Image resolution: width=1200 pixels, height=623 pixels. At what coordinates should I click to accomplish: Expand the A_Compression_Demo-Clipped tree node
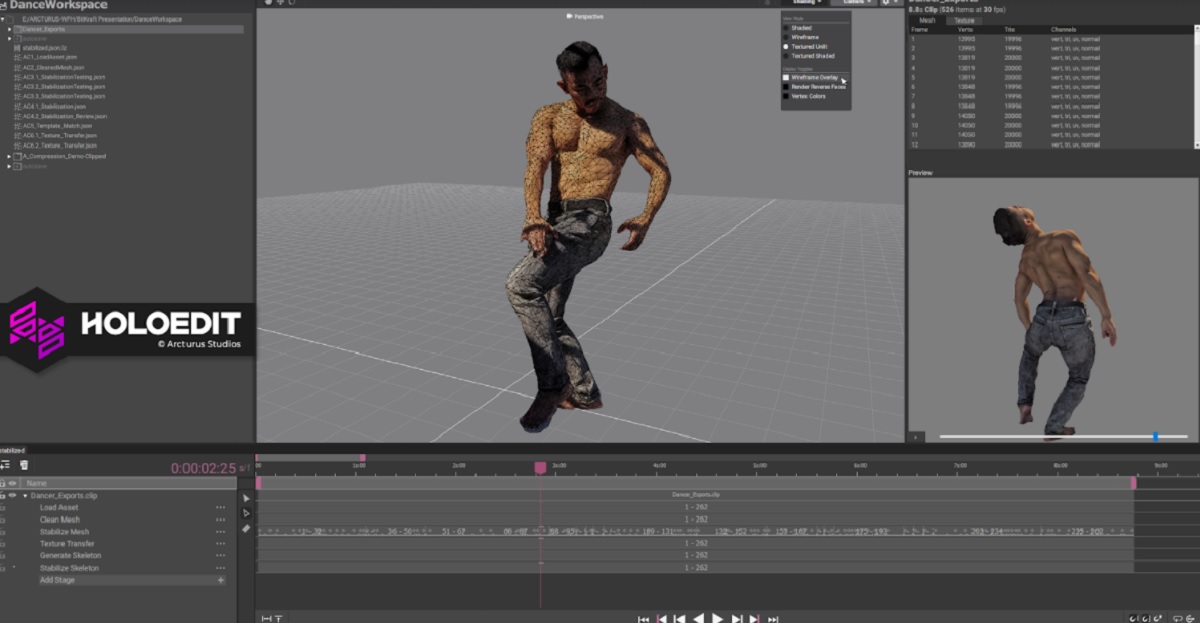tap(10, 157)
